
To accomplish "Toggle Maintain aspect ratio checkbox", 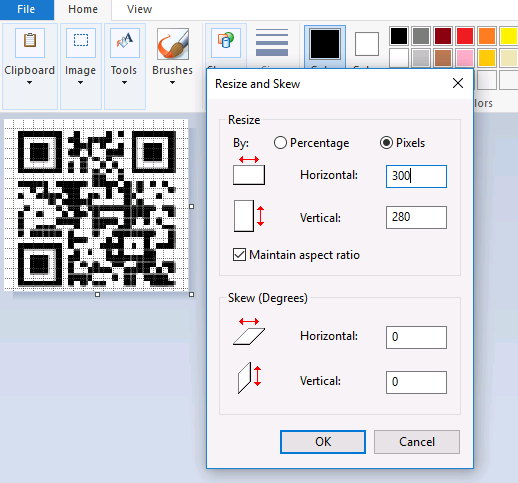I will [x=239, y=255].
